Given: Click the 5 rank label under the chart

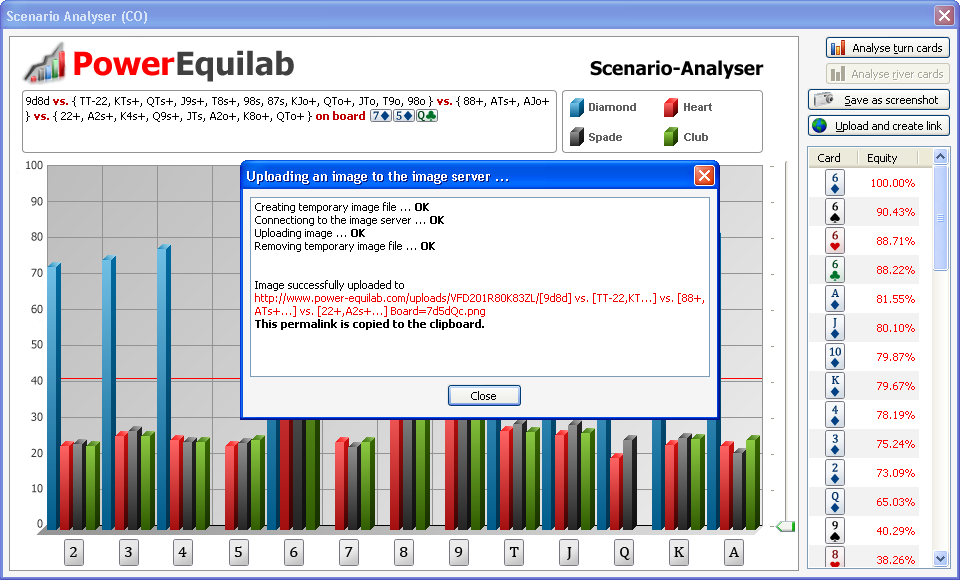Looking at the screenshot, I should coord(238,552).
